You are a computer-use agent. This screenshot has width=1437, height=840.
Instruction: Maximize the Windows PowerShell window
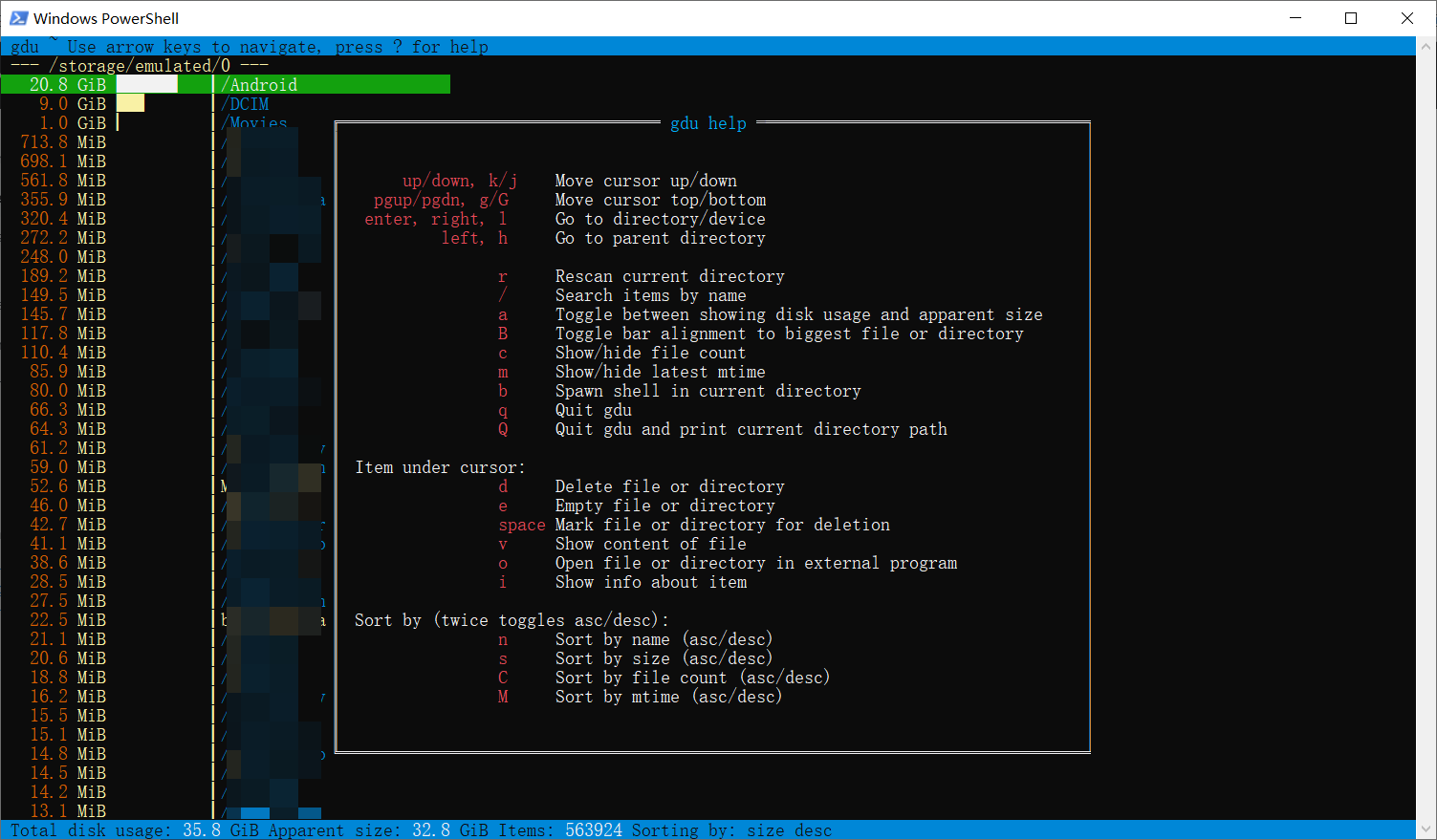1351,18
